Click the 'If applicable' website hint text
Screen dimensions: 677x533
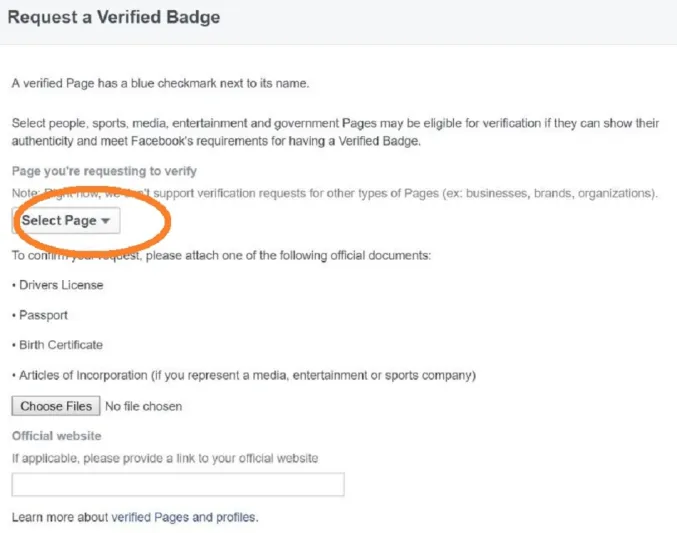click(x=165, y=458)
